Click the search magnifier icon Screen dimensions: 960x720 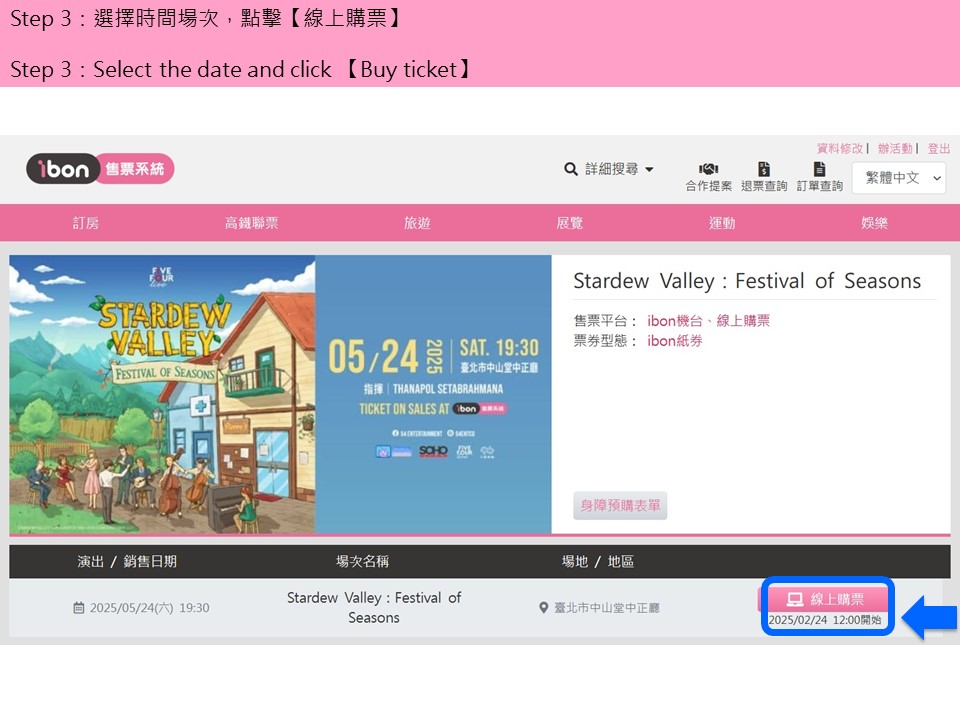tap(571, 169)
